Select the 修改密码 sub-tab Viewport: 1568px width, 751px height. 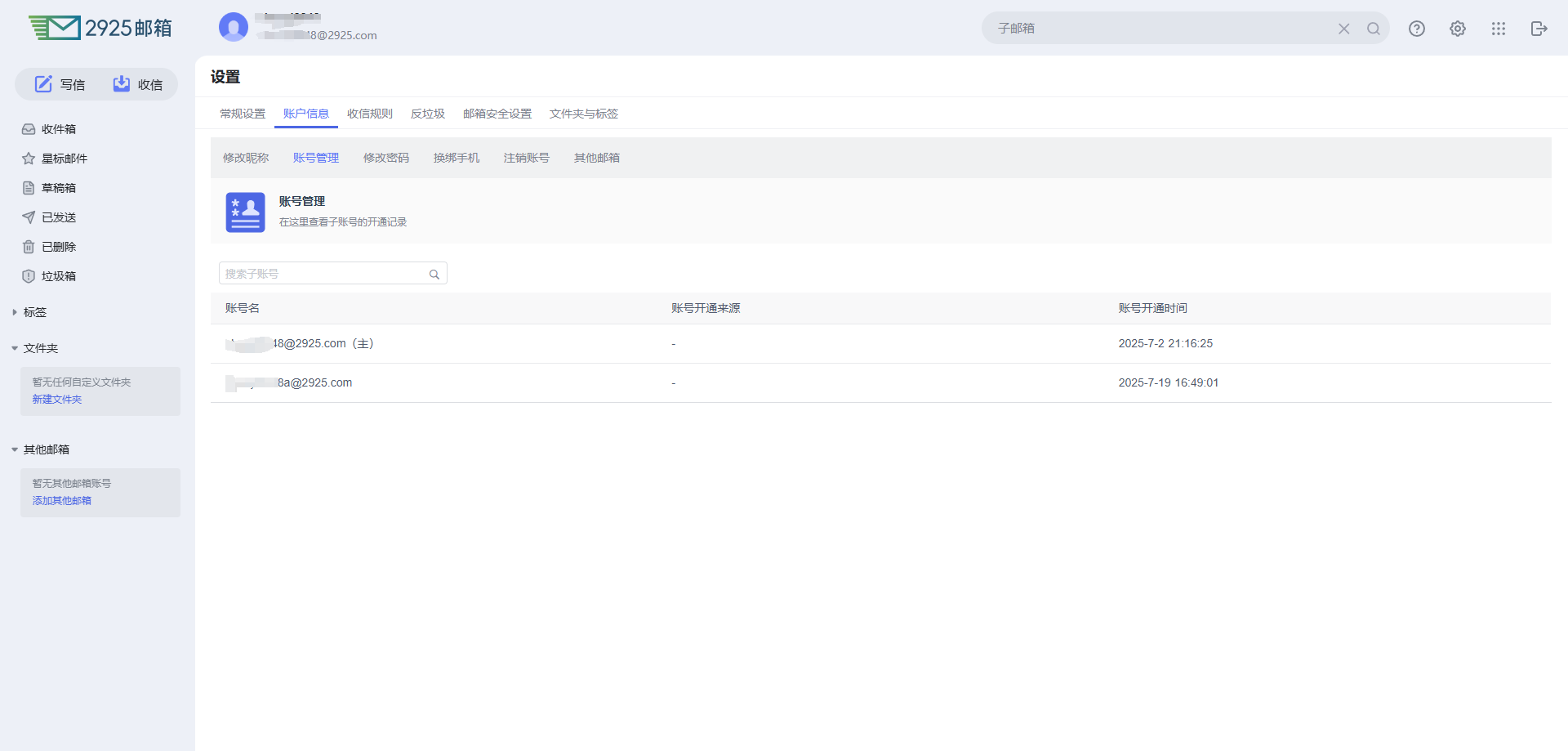[385, 158]
